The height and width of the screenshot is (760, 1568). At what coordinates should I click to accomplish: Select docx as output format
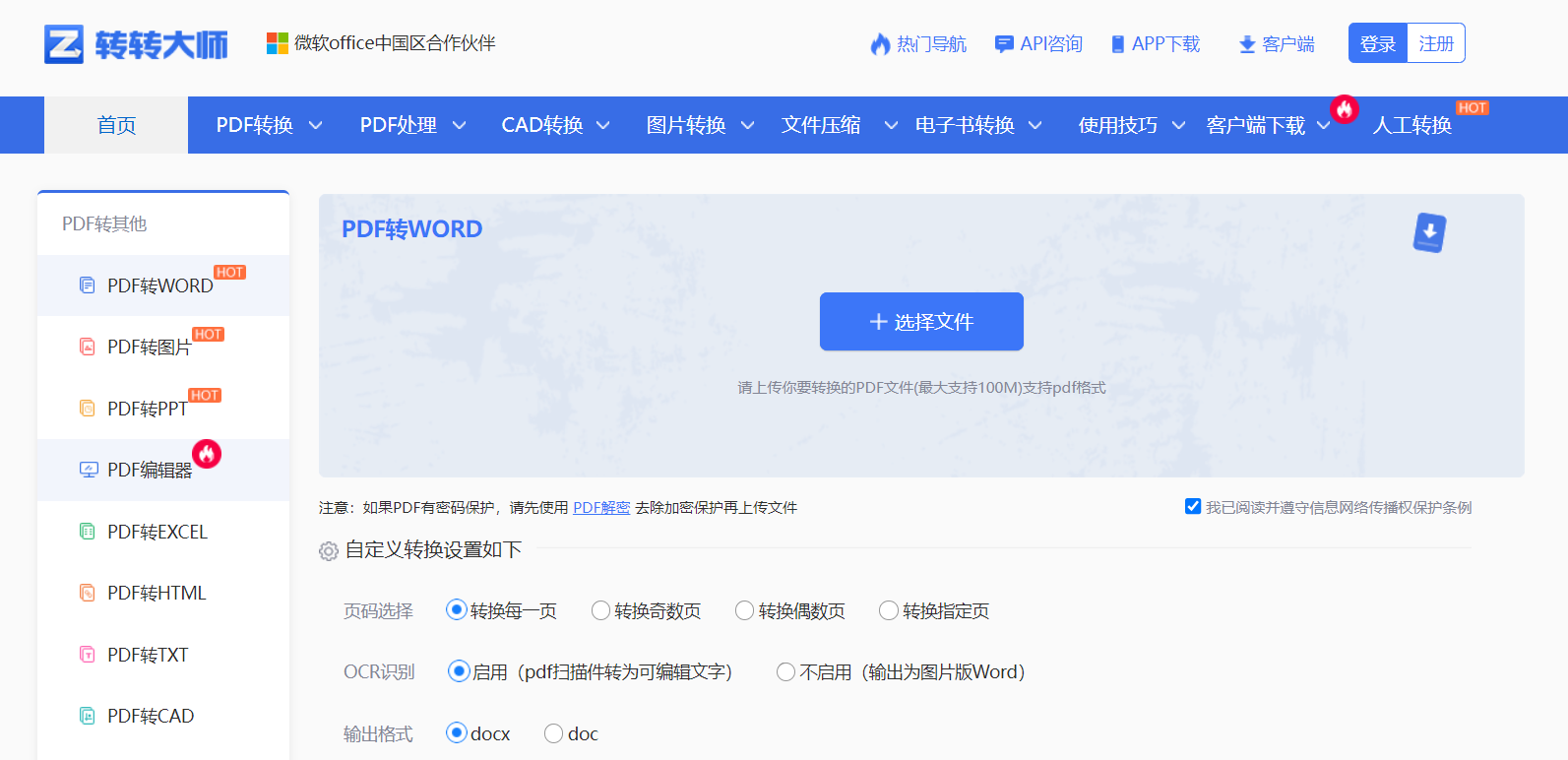(x=456, y=733)
